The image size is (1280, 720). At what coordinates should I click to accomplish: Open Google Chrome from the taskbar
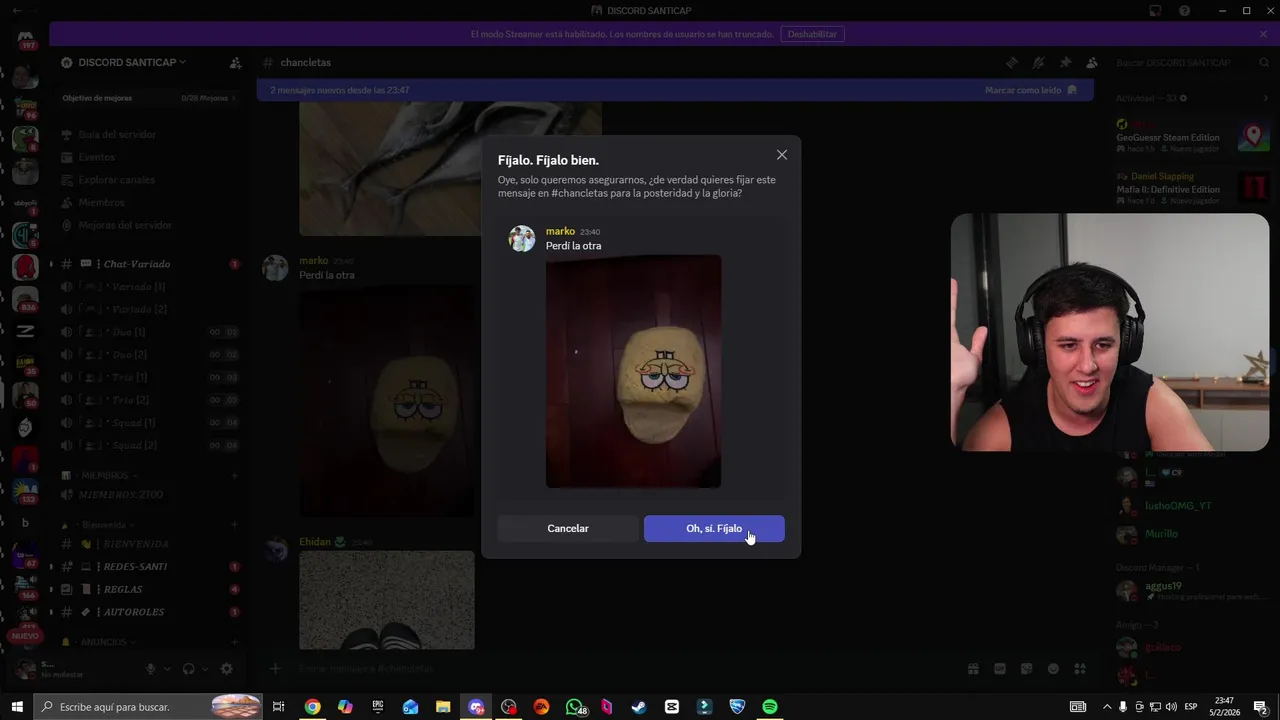(x=313, y=707)
